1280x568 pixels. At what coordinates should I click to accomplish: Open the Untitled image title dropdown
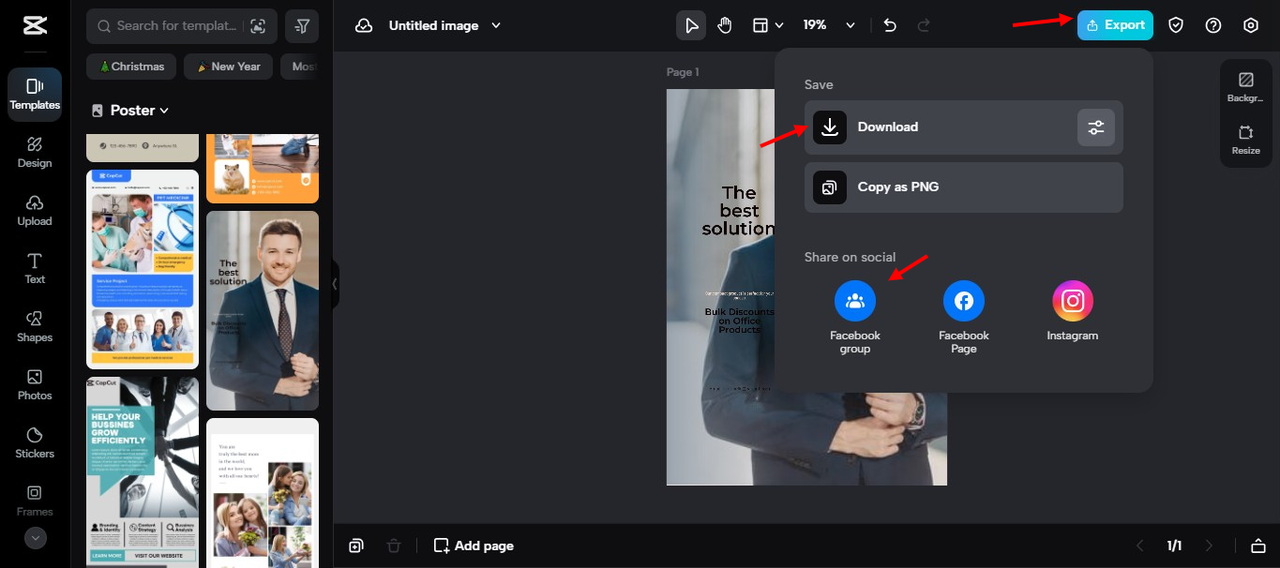click(x=445, y=26)
